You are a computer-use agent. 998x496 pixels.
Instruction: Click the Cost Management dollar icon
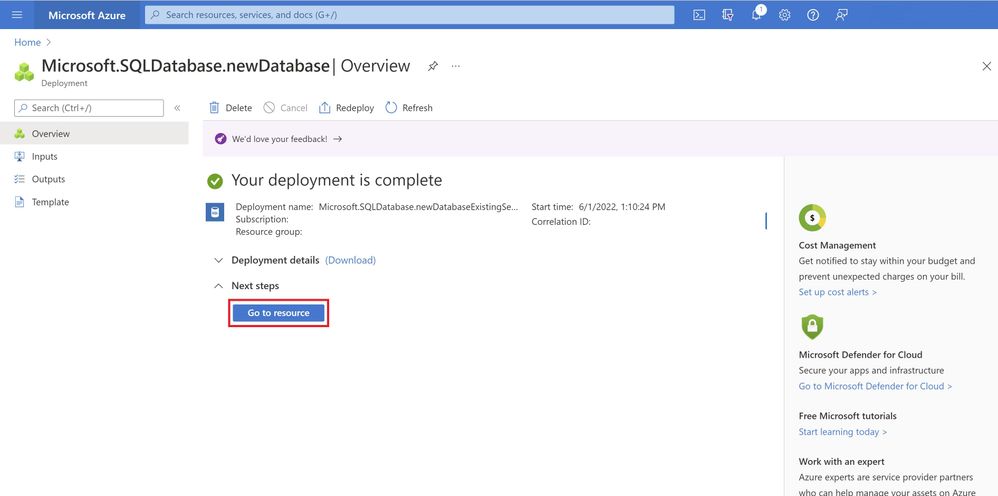pyautogui.click(x=812, y=218)
